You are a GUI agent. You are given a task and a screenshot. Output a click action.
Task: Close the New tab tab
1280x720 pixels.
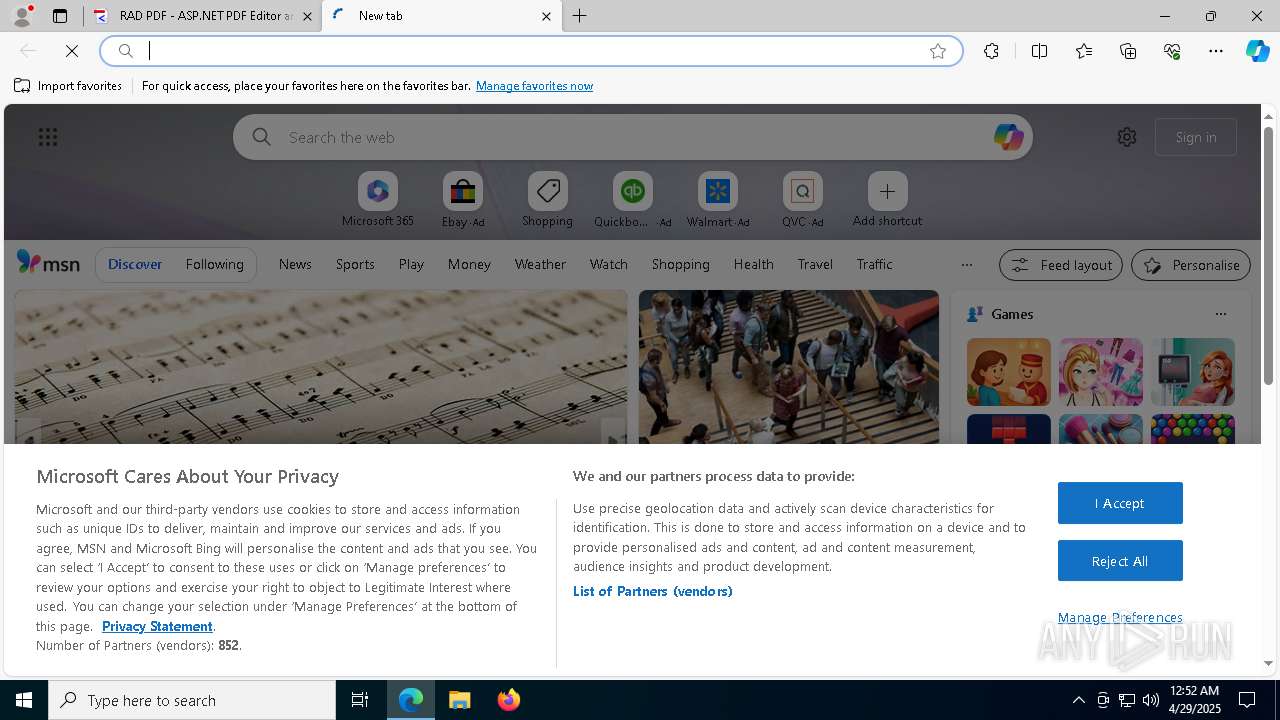pos(546,16)
